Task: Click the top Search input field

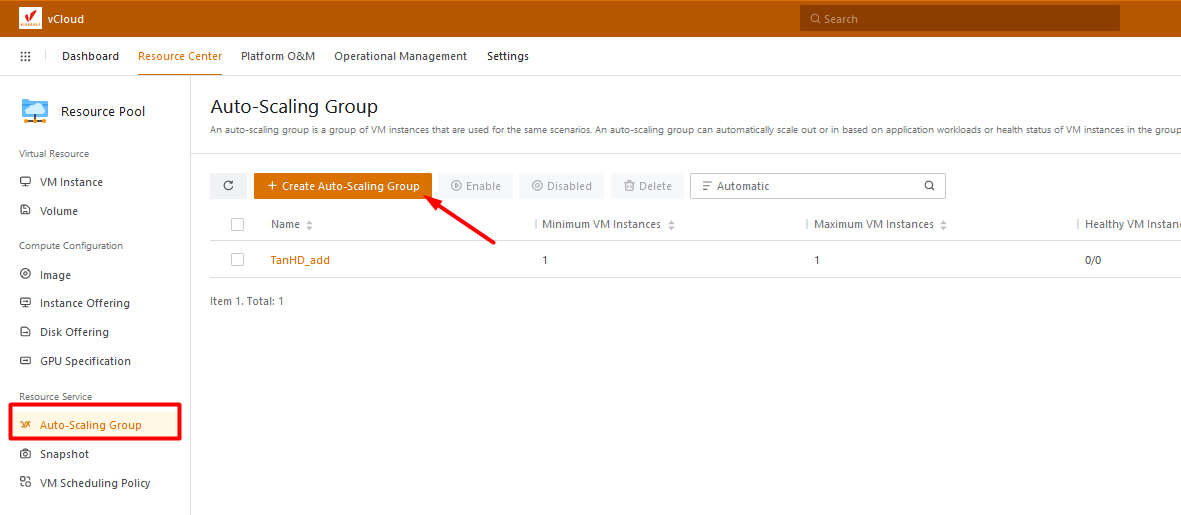Action: coord(960,18)
